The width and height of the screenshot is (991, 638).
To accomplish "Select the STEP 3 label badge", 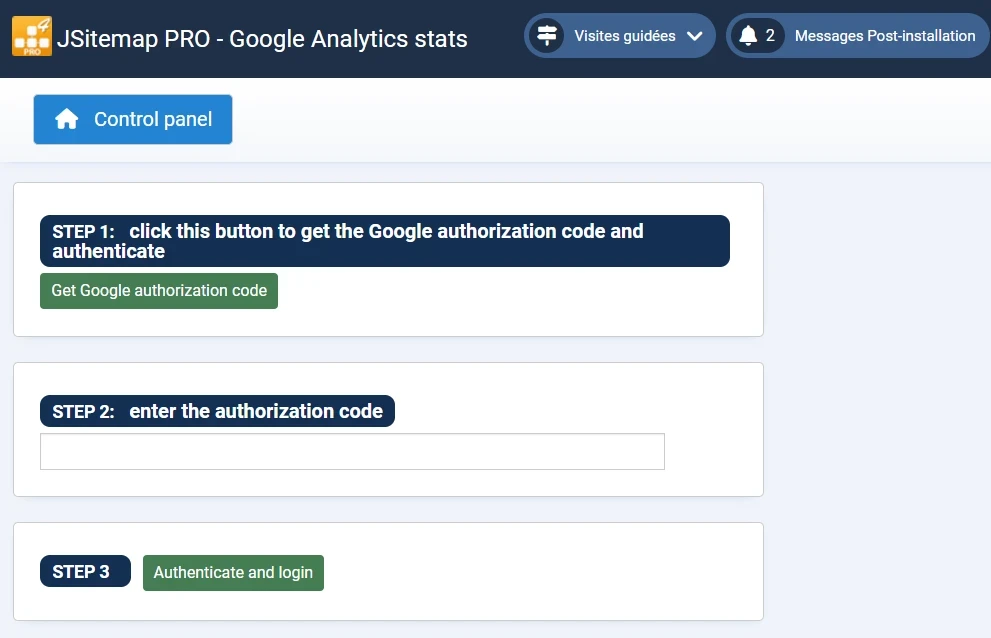I will (x=85, y=571).
